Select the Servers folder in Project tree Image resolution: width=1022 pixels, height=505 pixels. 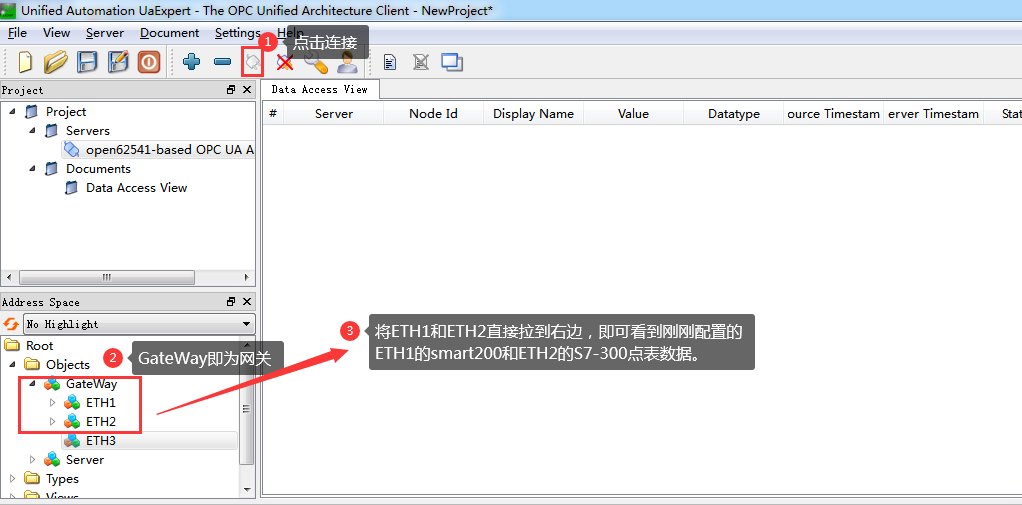87,131
